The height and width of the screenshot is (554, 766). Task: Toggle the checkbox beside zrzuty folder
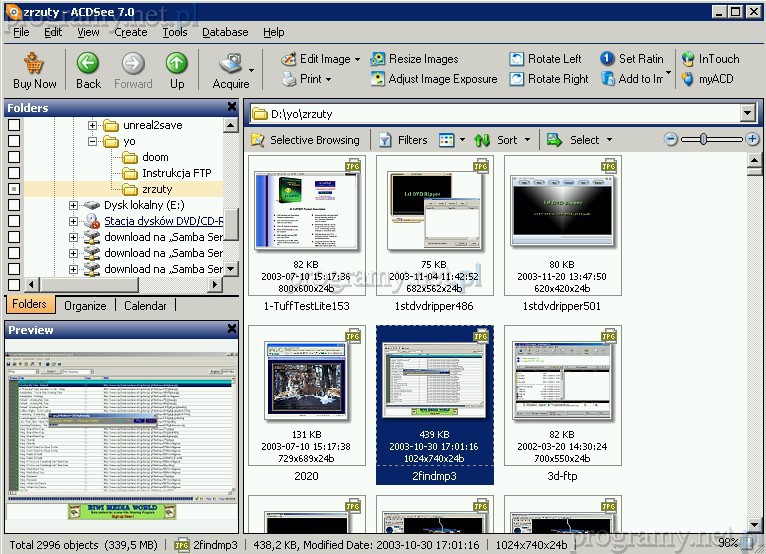[14, 189]
